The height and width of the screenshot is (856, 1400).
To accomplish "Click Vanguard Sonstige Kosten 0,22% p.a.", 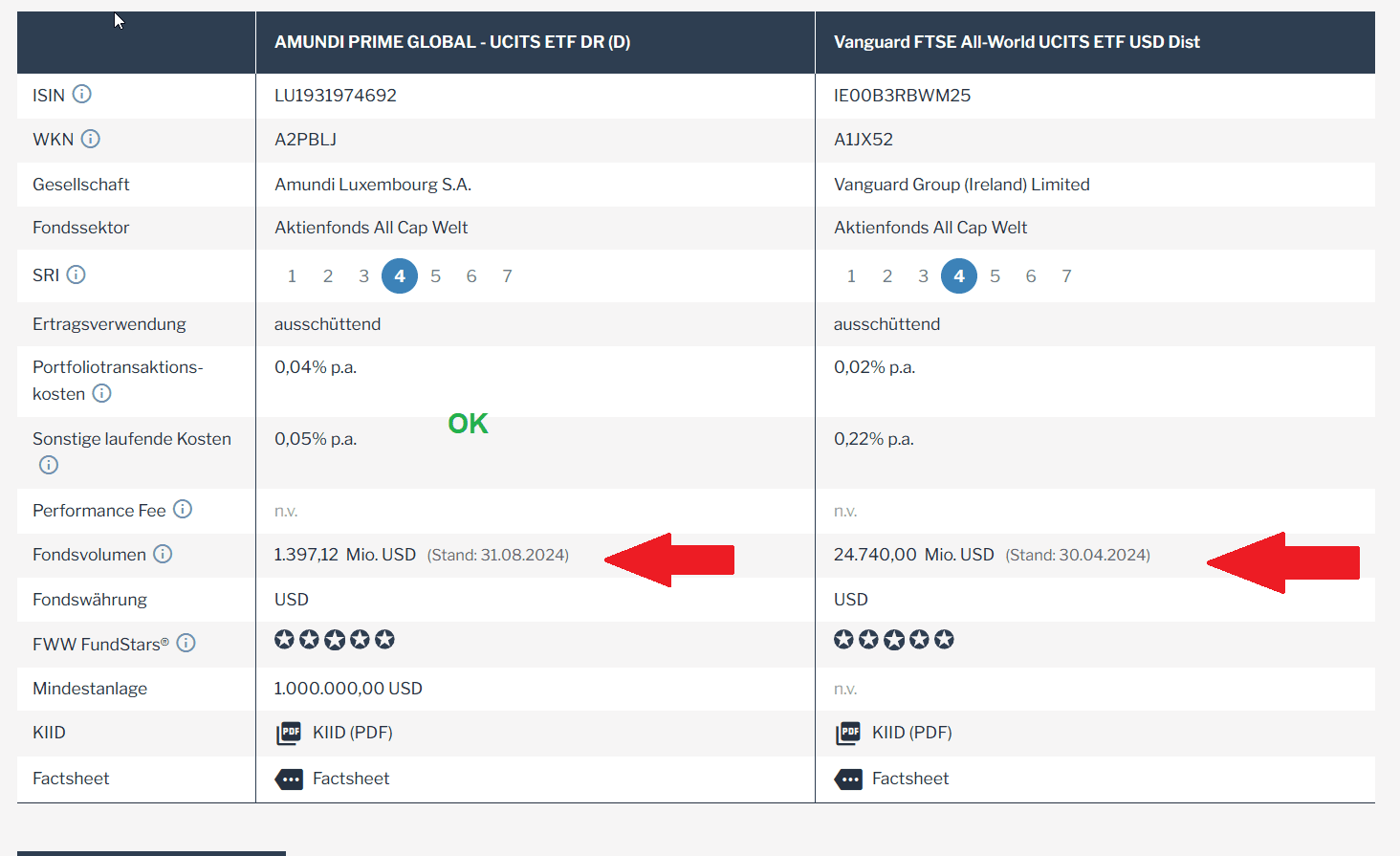I will click(874, 439).
